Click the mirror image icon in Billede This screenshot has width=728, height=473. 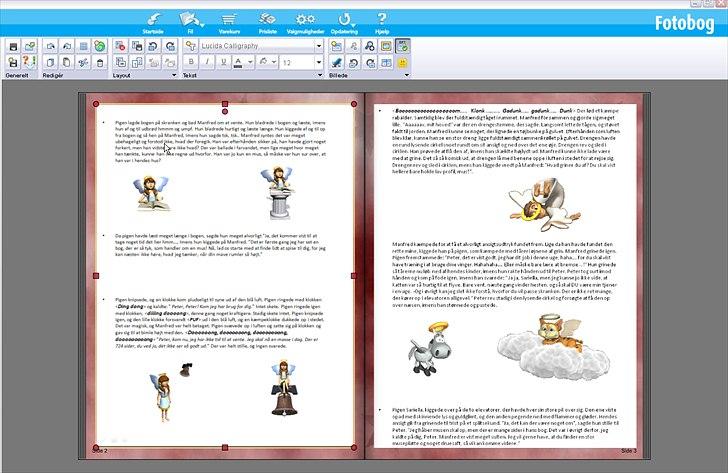point(386,62)
